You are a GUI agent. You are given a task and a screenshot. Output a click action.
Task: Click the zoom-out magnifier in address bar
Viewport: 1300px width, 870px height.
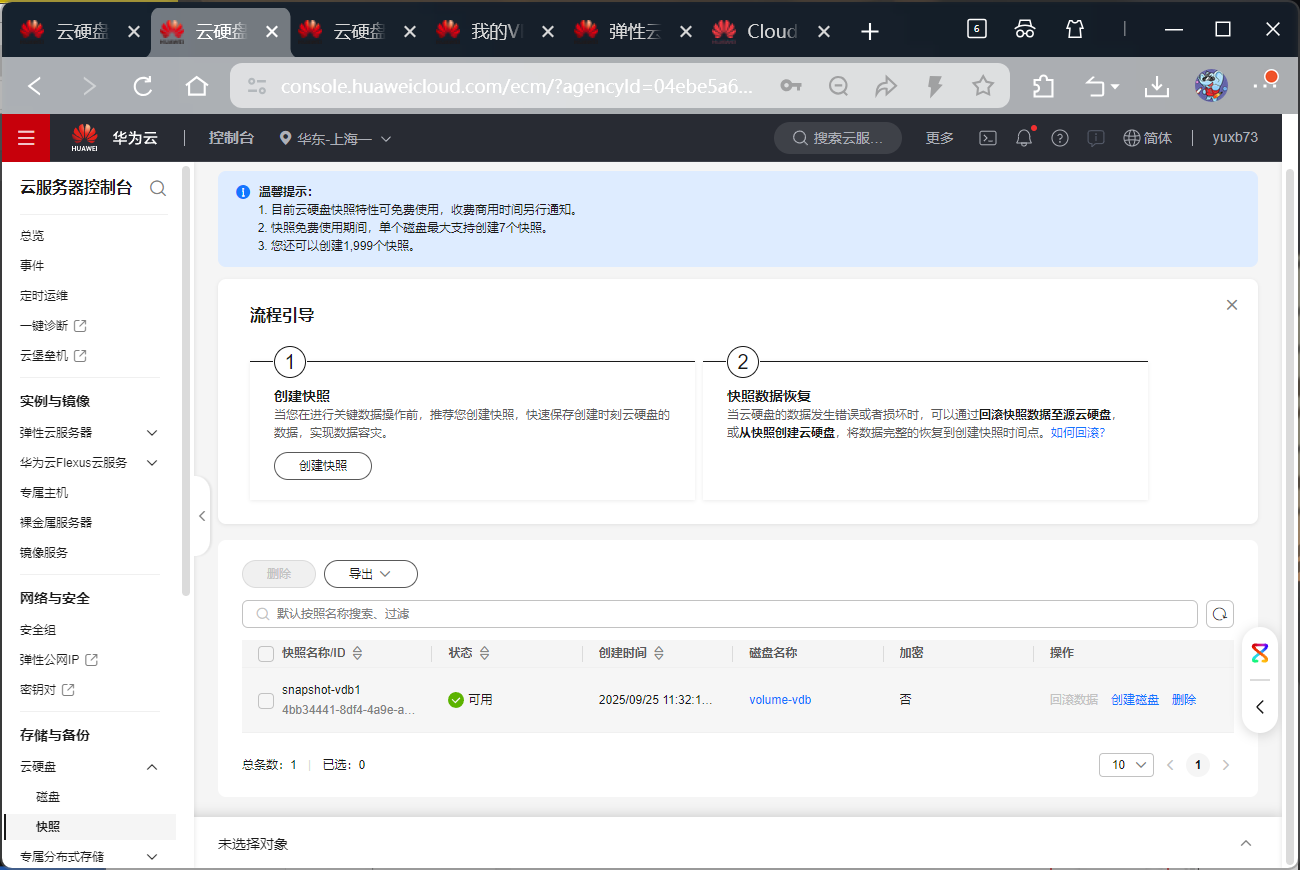(x=839, y=87)
